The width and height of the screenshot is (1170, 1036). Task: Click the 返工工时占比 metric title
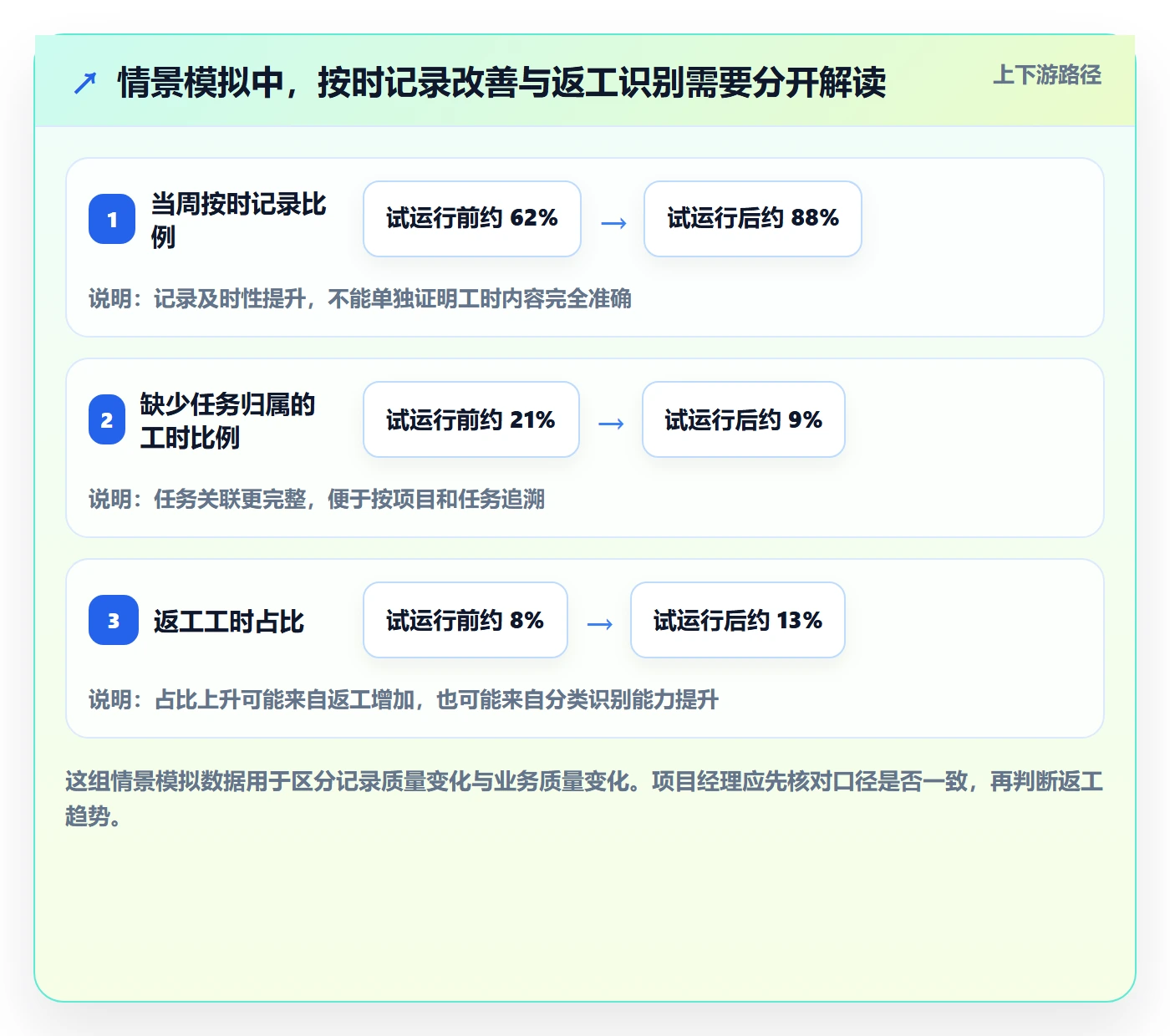tap(229, 621)
